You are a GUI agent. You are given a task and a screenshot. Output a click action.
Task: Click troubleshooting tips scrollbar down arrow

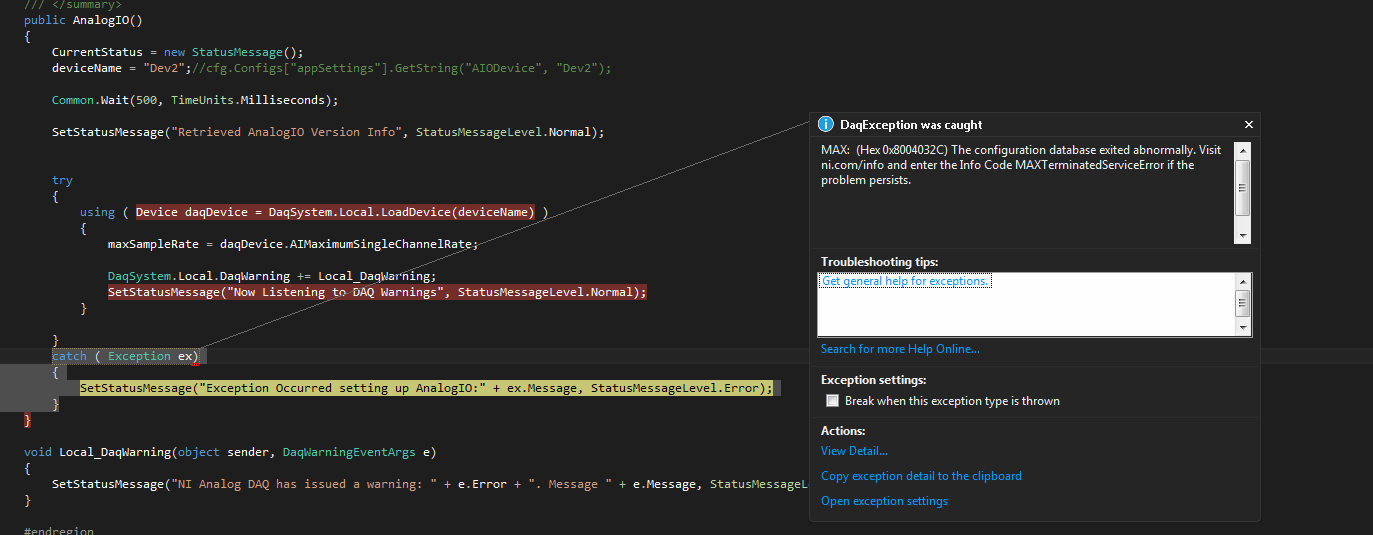(x=1243, y=328)
